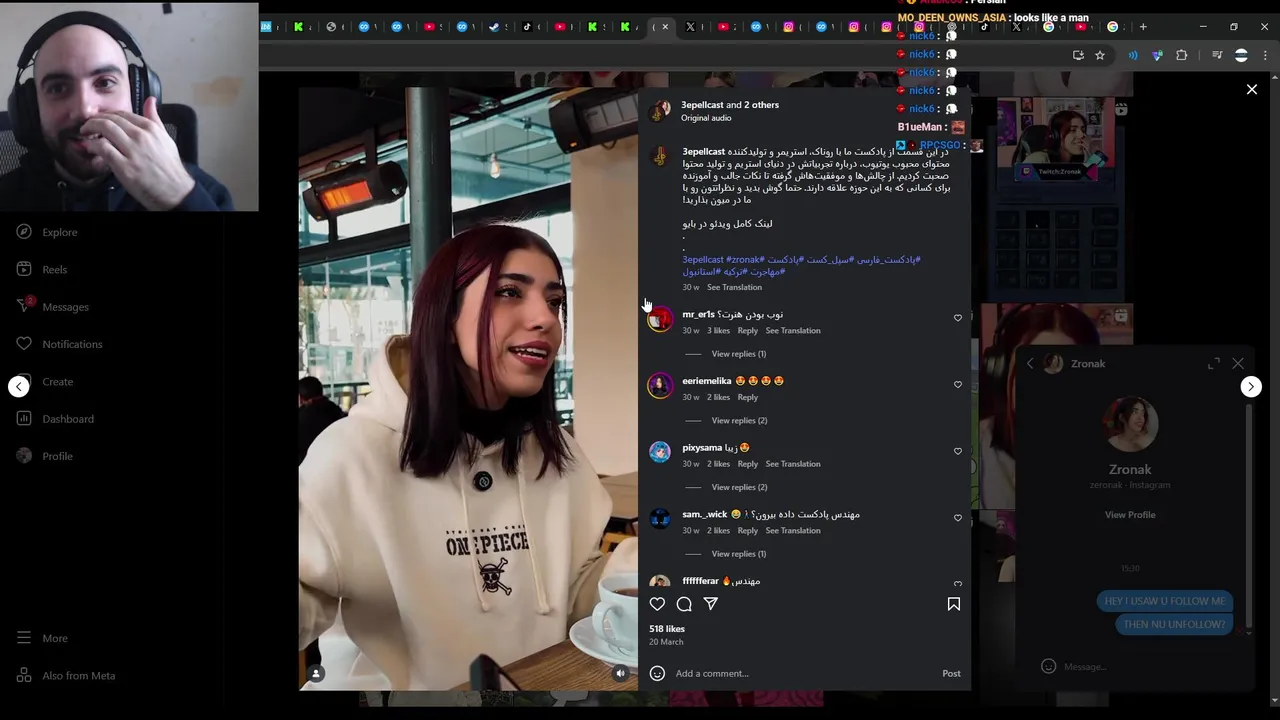Expand the Zronak chat panel
1280x720 pixels.
[1214, 364]
